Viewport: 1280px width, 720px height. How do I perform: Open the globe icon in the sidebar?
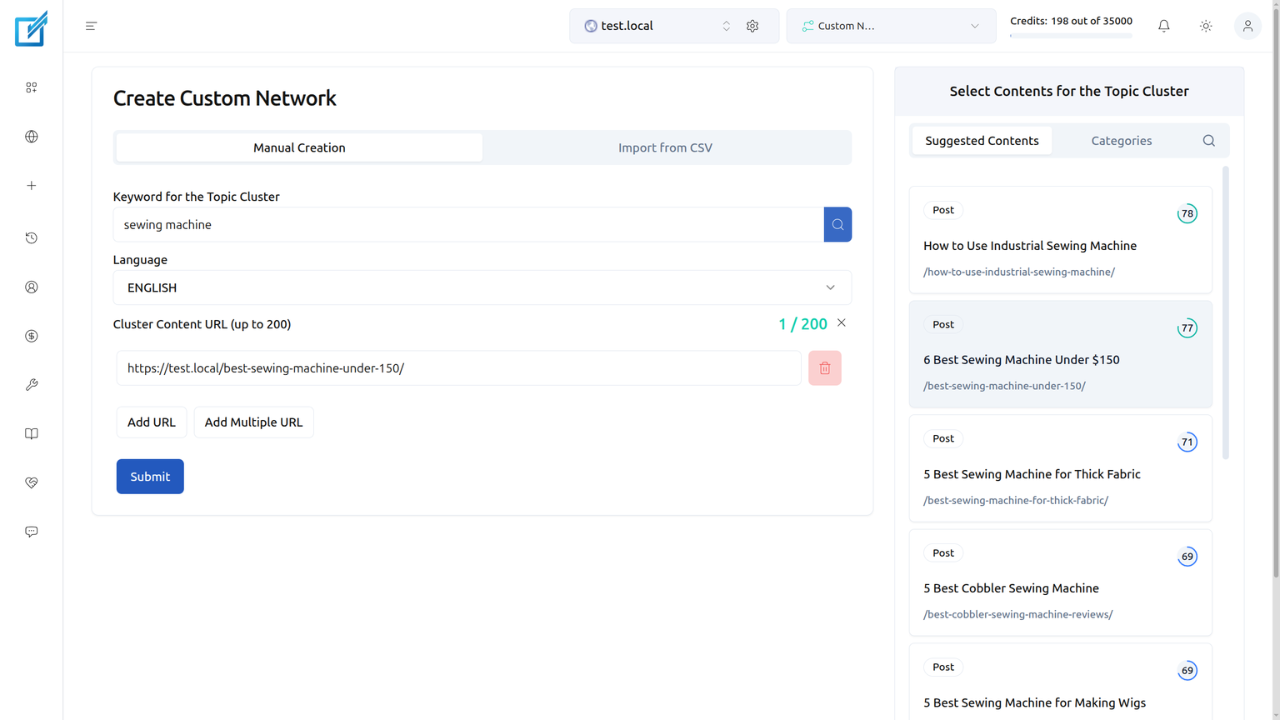tap(31, 136)
